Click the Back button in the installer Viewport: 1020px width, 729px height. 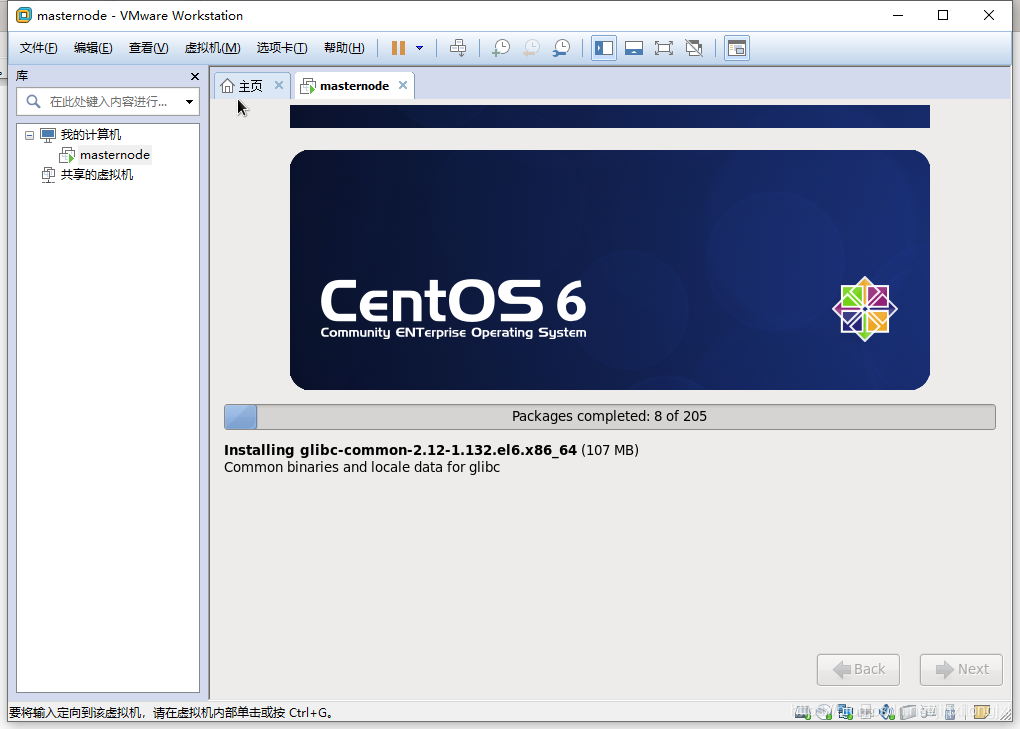(858, 669)
